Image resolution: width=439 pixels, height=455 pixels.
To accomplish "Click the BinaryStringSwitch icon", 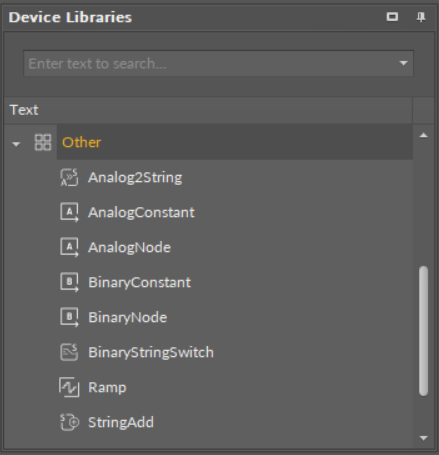I will pyautogui.click(x=69, y=352).
